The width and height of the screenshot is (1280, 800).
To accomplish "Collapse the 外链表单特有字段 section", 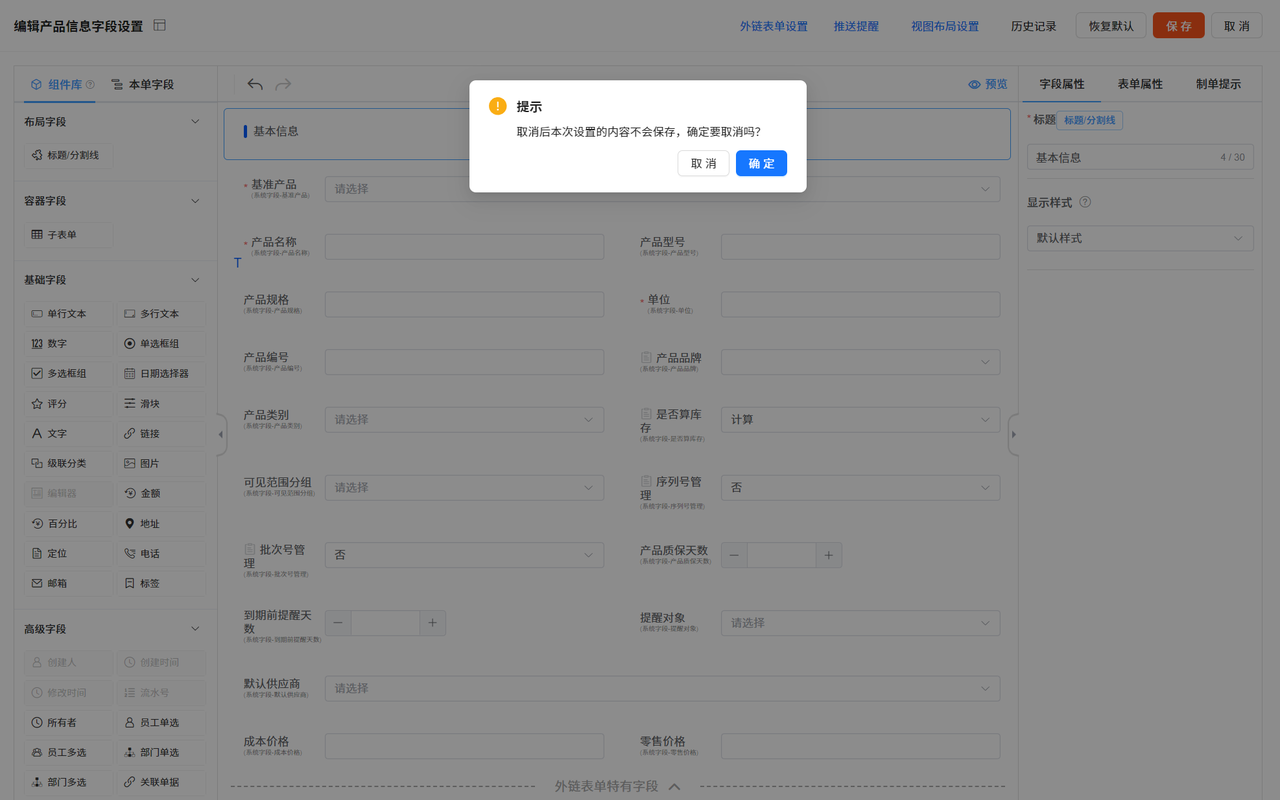I will [x=674, y=786].
